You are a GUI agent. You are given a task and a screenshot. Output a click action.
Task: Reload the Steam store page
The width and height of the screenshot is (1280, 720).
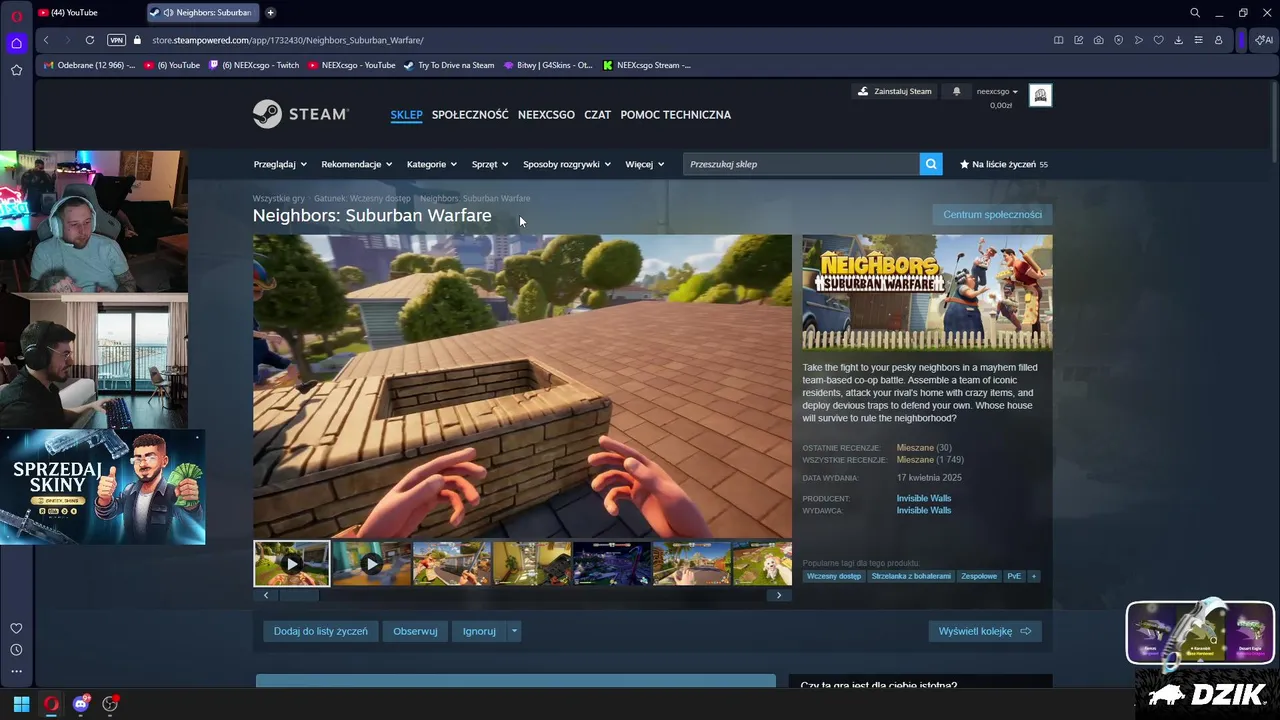tap(90, 40)
